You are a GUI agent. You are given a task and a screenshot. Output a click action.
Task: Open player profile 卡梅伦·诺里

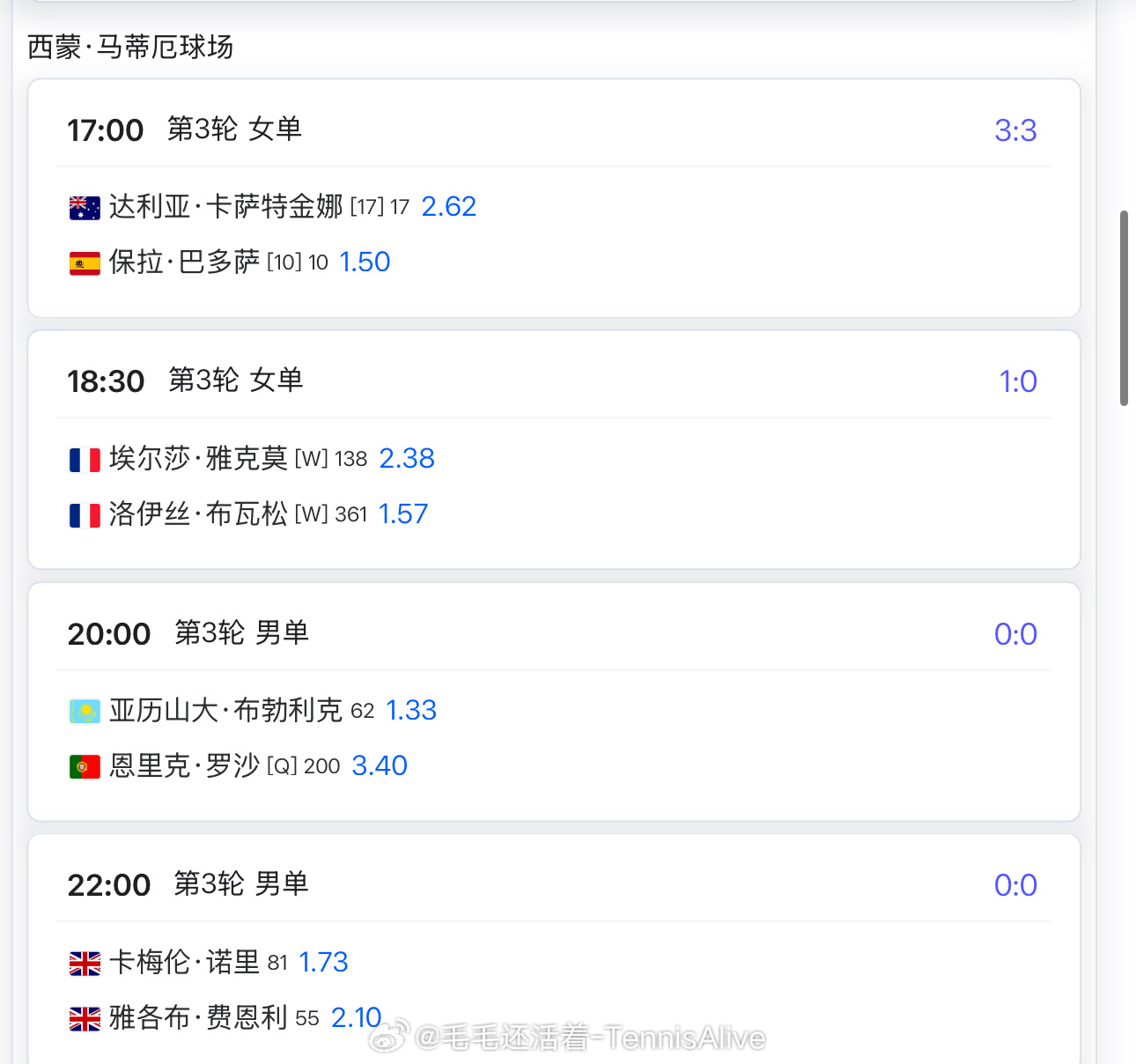[x=184, y=962]
